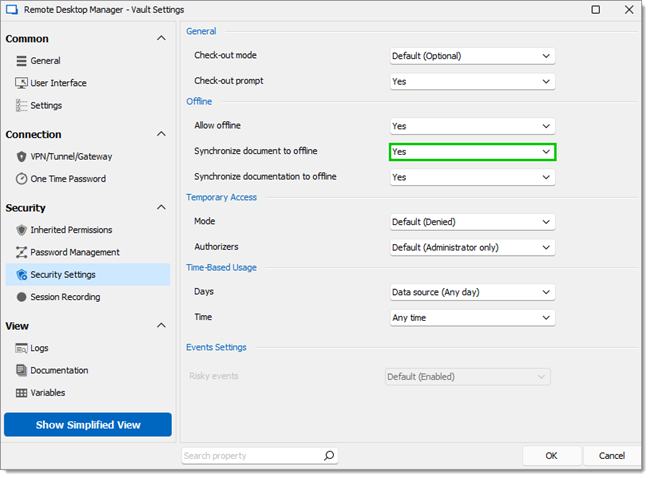Click the VPN/Tunnel/Gateway shield icon
The width and height of the screenshot is (650, 478).
tap(21, 157)
